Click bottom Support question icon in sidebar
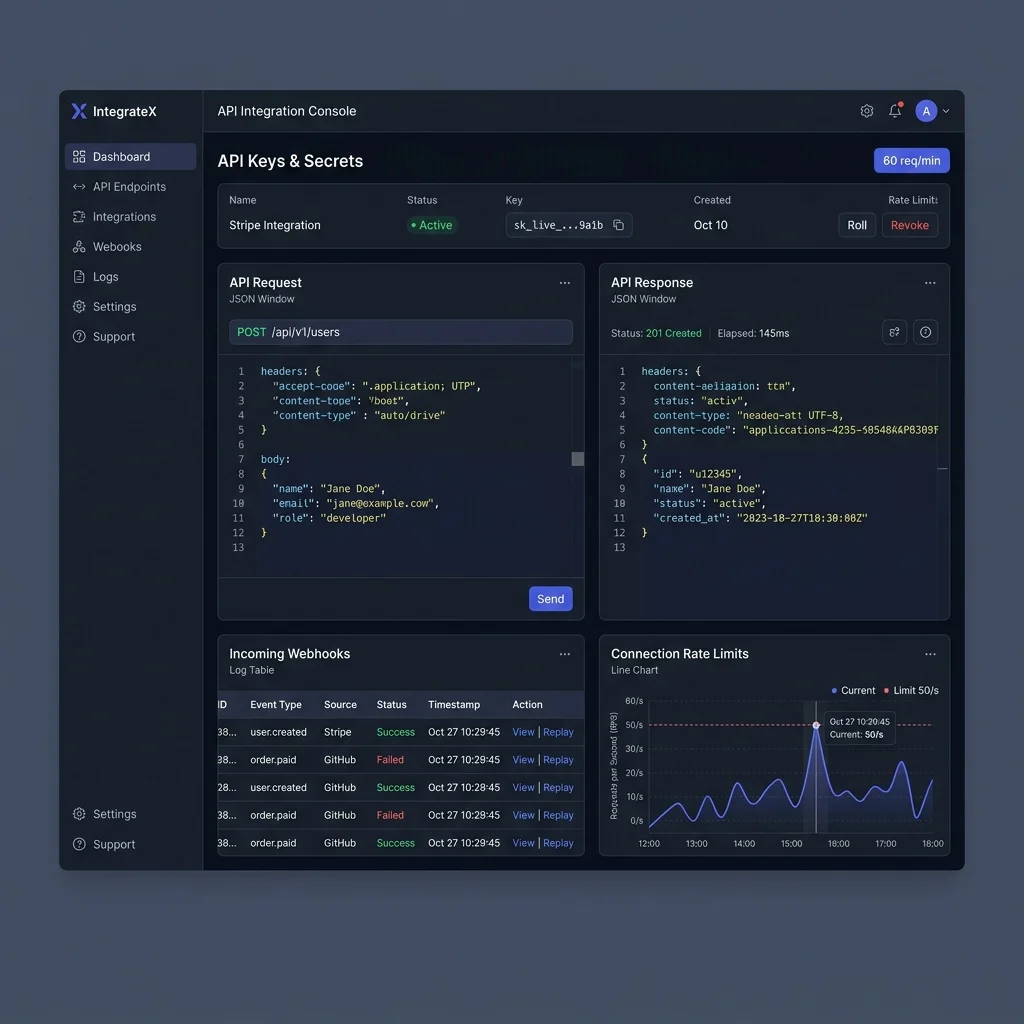1024x1024 pixels. (x=79, y=844)
